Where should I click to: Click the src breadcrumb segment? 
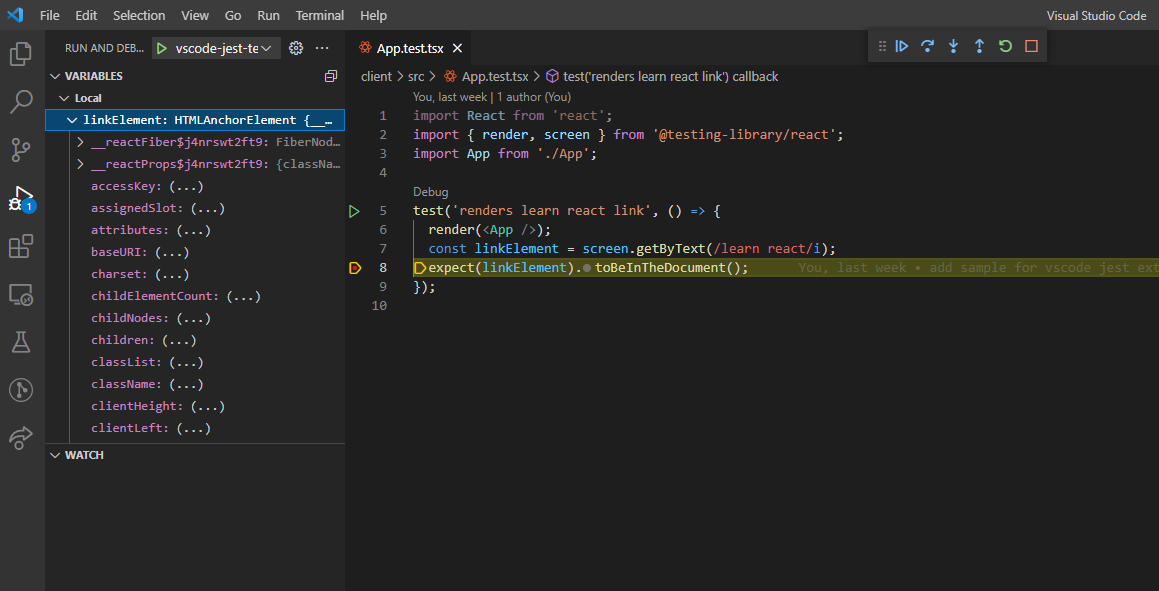click(x=416, y=76)
